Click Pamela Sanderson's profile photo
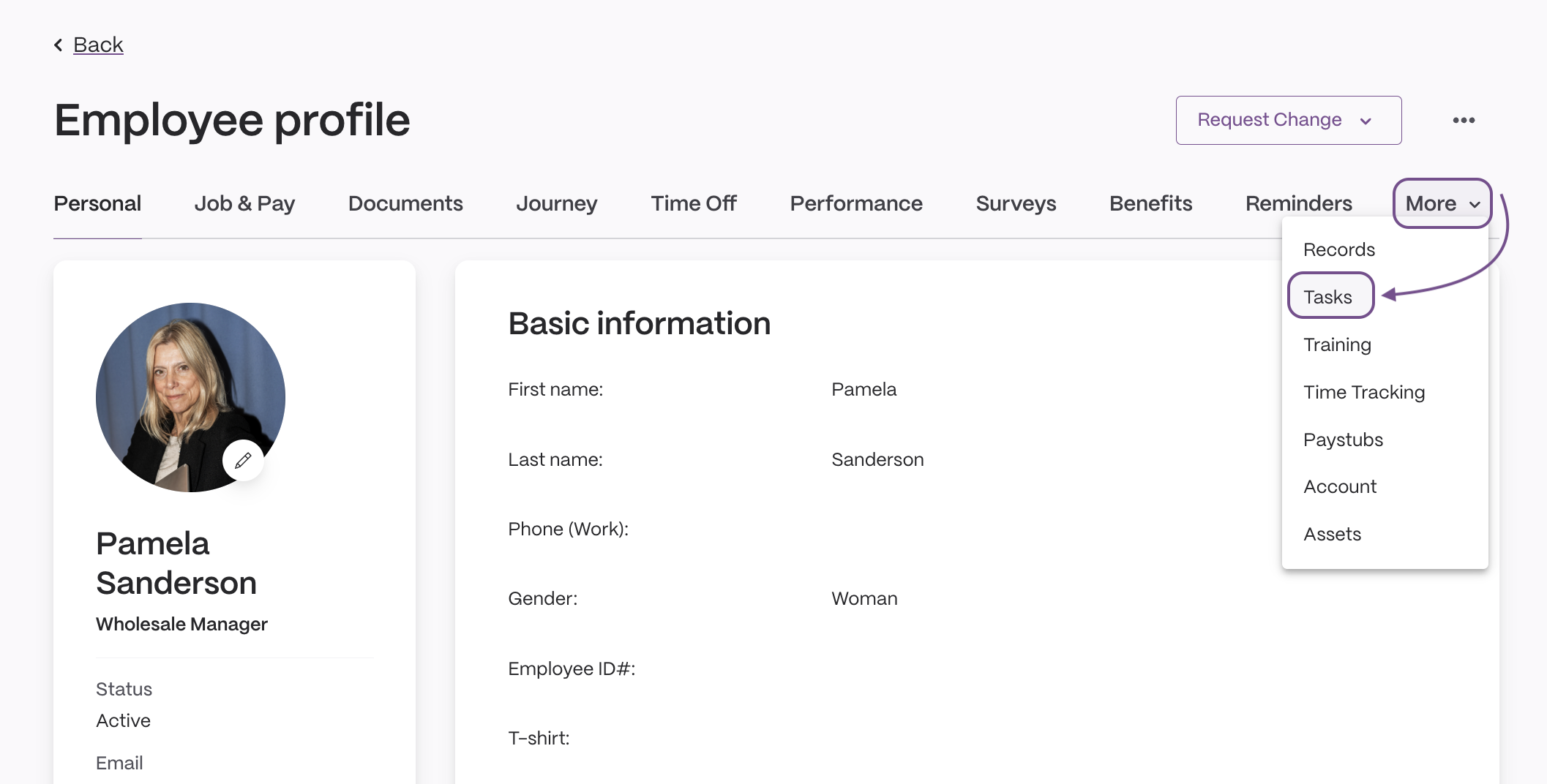The width and height of the screenshot is (1547, 784). (190, 397)
